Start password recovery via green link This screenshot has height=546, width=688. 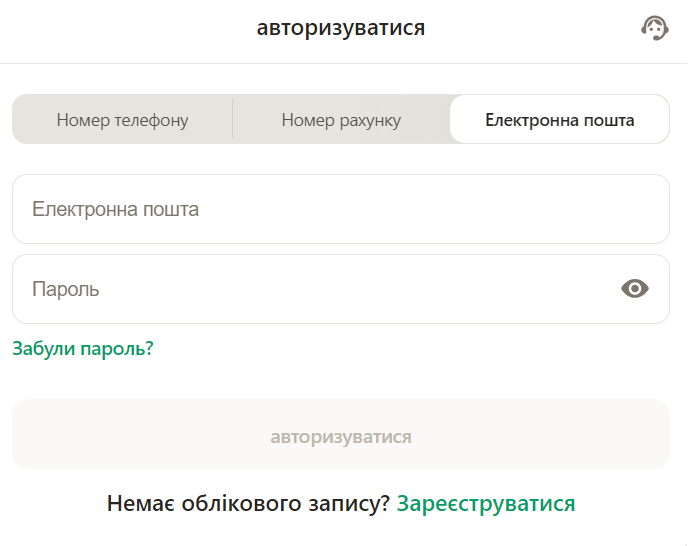(x=82, y=348)
